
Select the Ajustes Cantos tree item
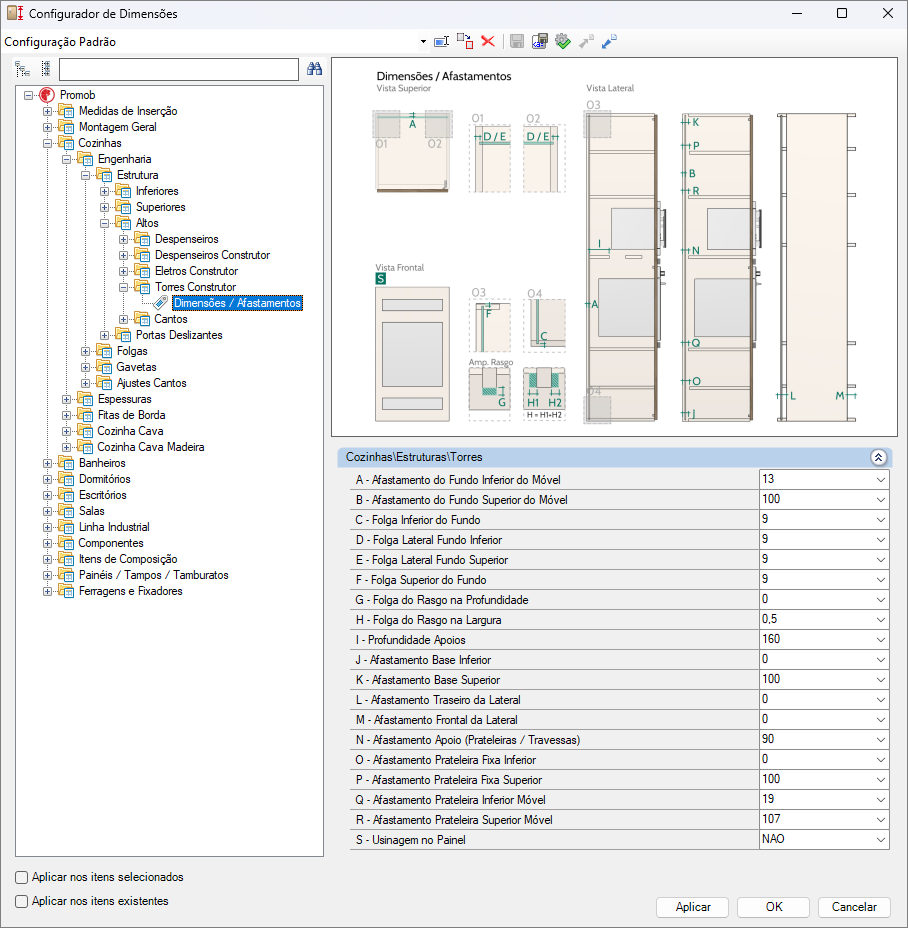(x=152, y=383)
